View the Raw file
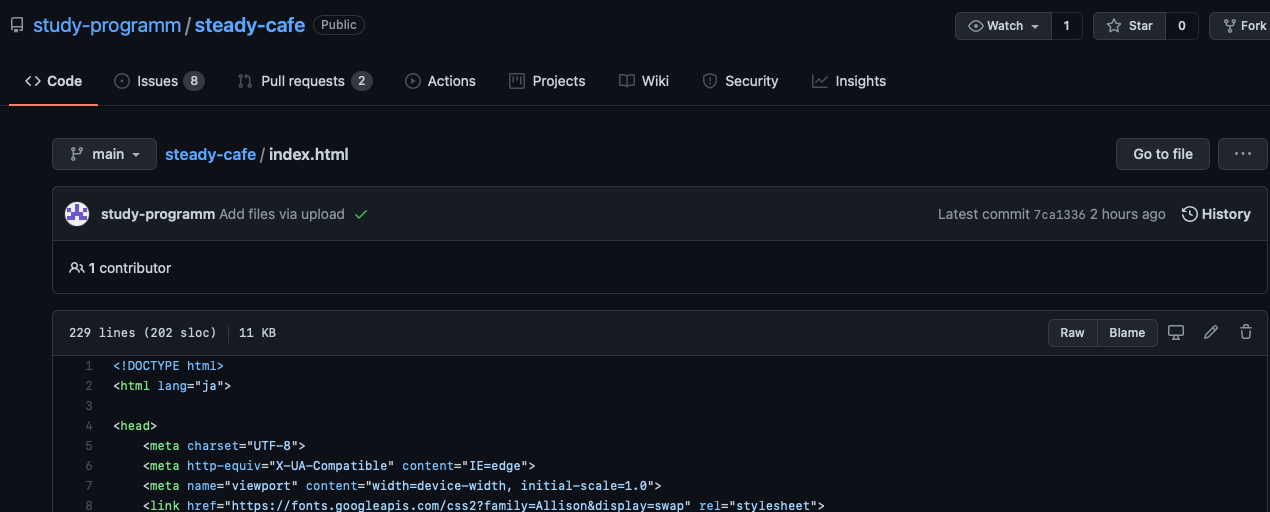Image resolution: width=1270 pixels, height=512 pixels. pyautogui.click(x=1072, y=333)
